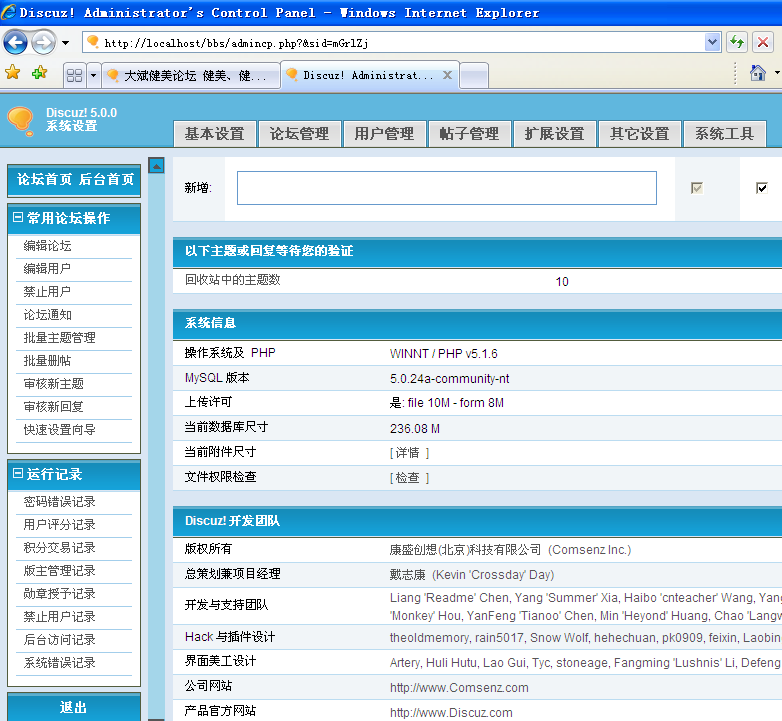Go to 后台首页 link
This screenshot has height=721, width=782.
106,179
